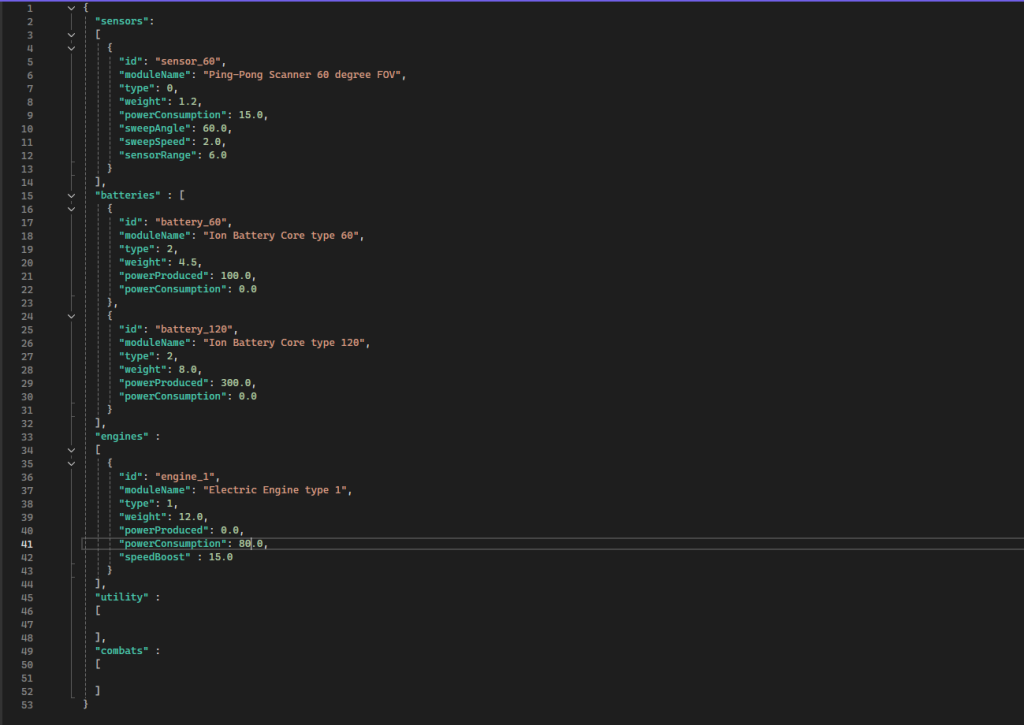Click the "speedBoost" key
The width and height of the screenshot is (1024, 725).
(154, 557)
